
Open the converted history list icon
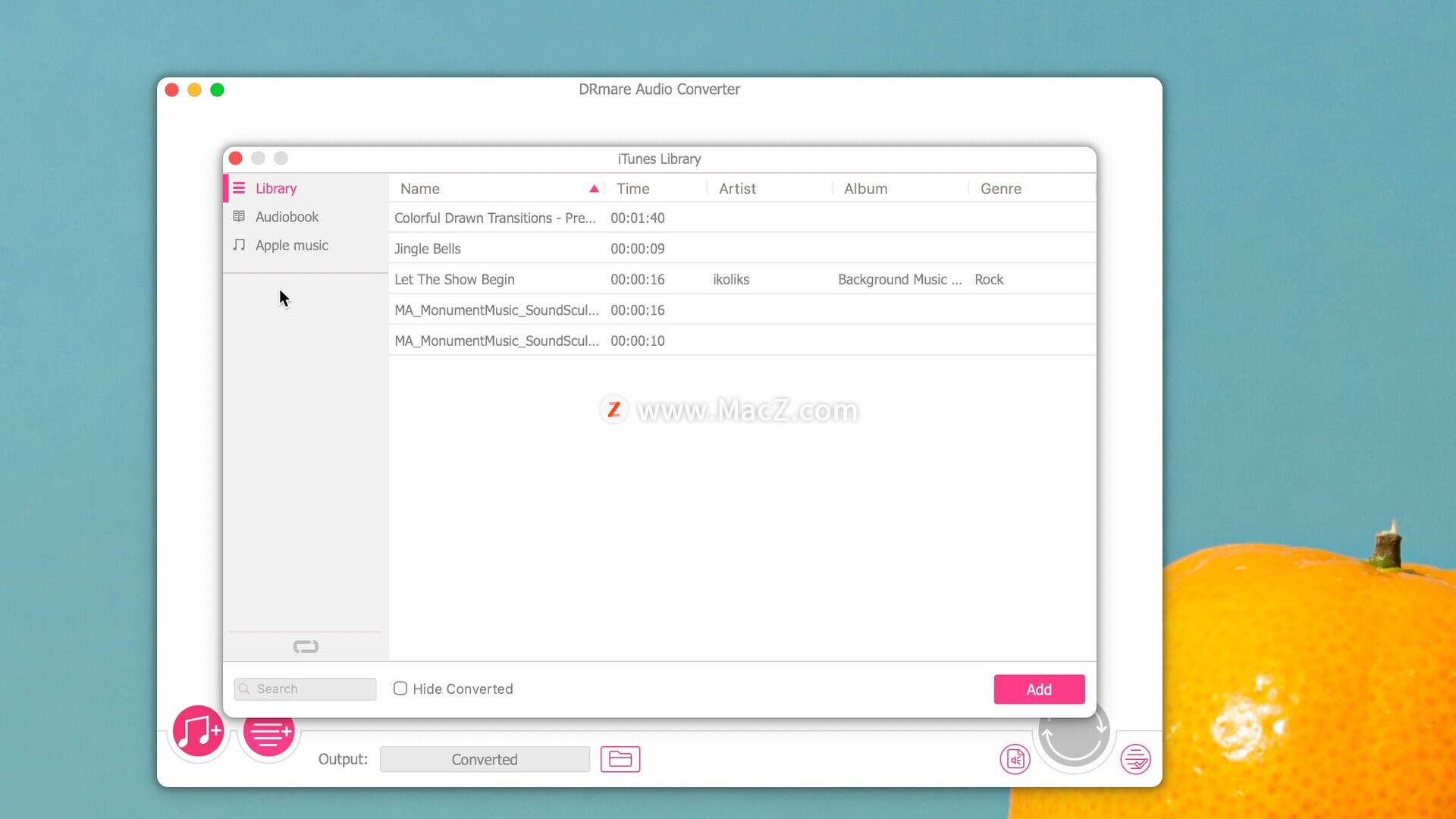click(1135, 759)
